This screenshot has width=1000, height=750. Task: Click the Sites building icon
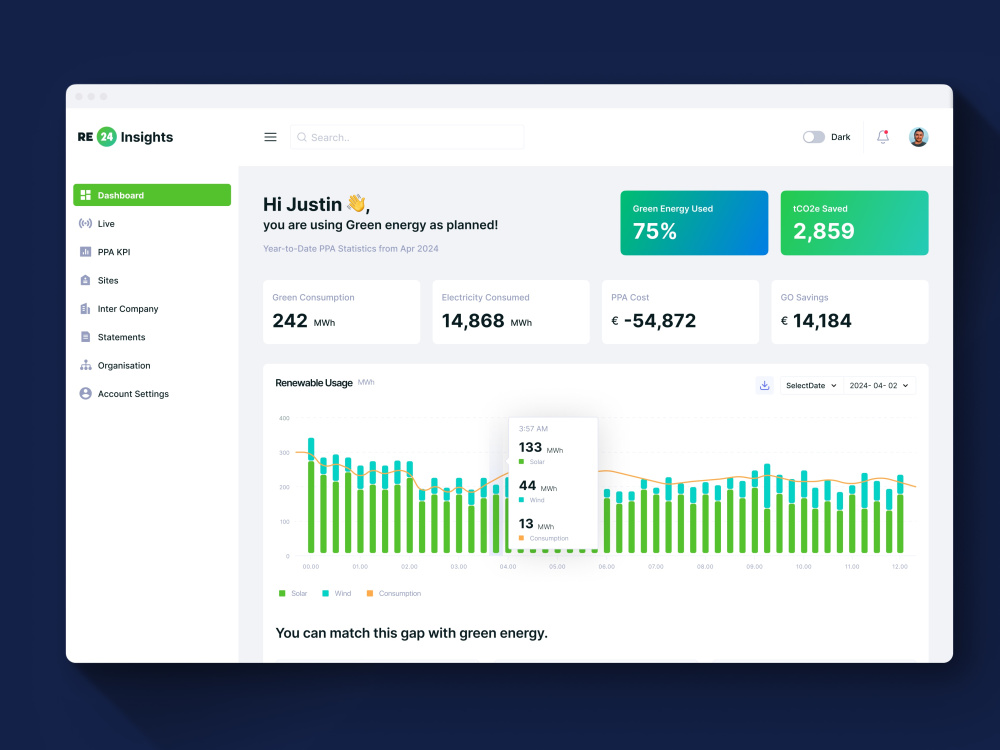(85, 280)
